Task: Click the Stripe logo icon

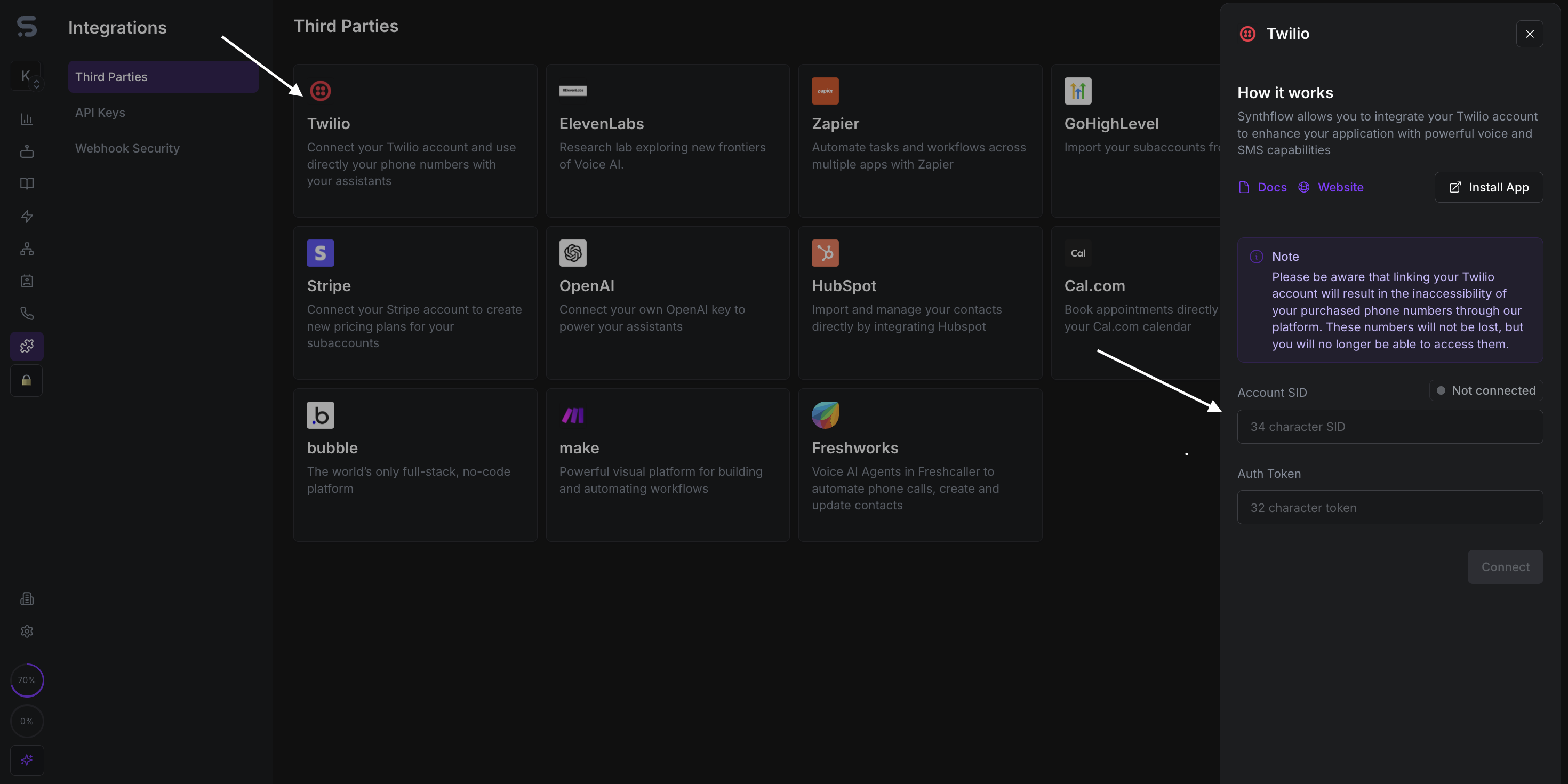Action: (320, 253)
